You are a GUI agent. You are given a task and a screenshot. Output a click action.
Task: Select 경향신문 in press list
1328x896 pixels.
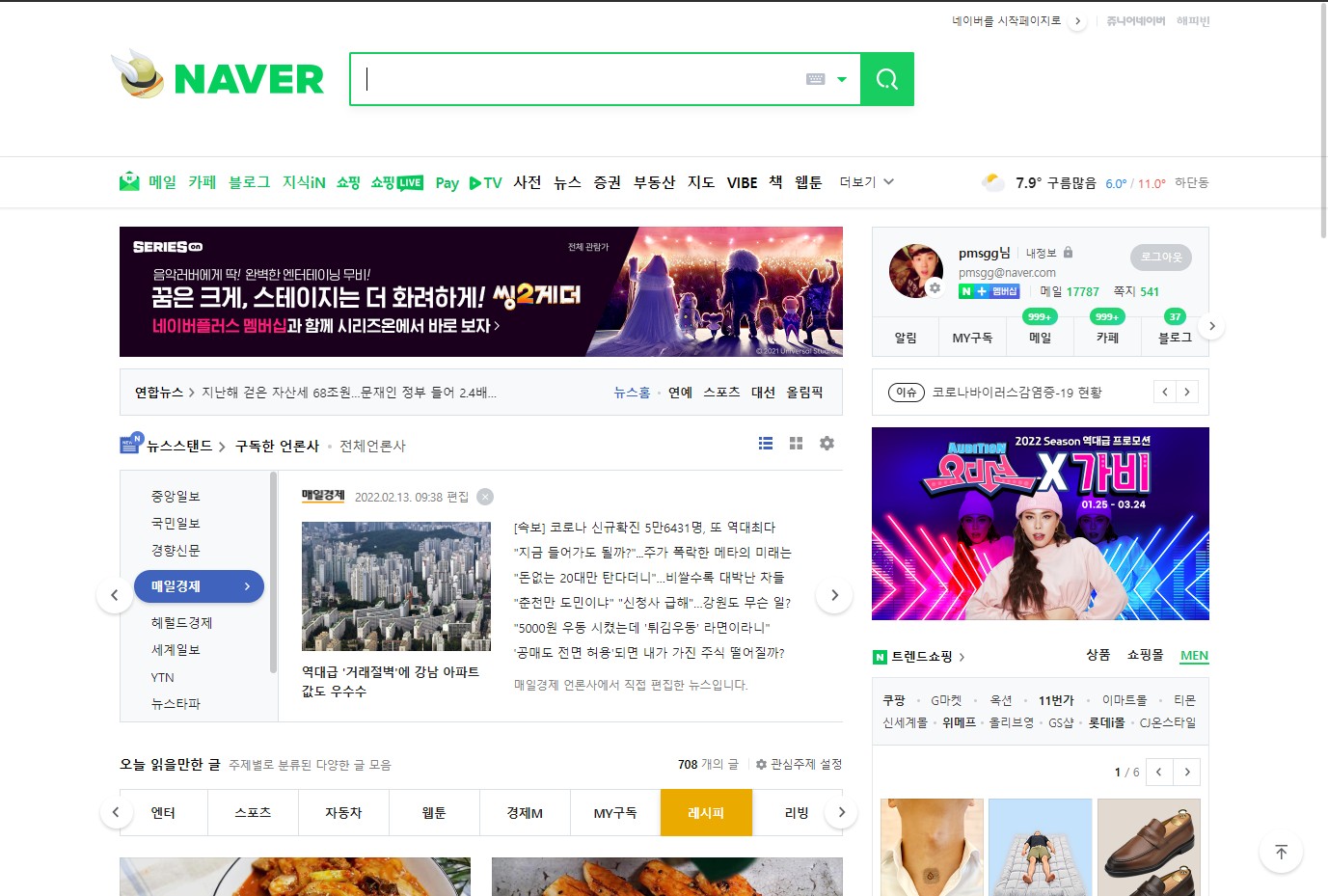click(x=176, y=551)
